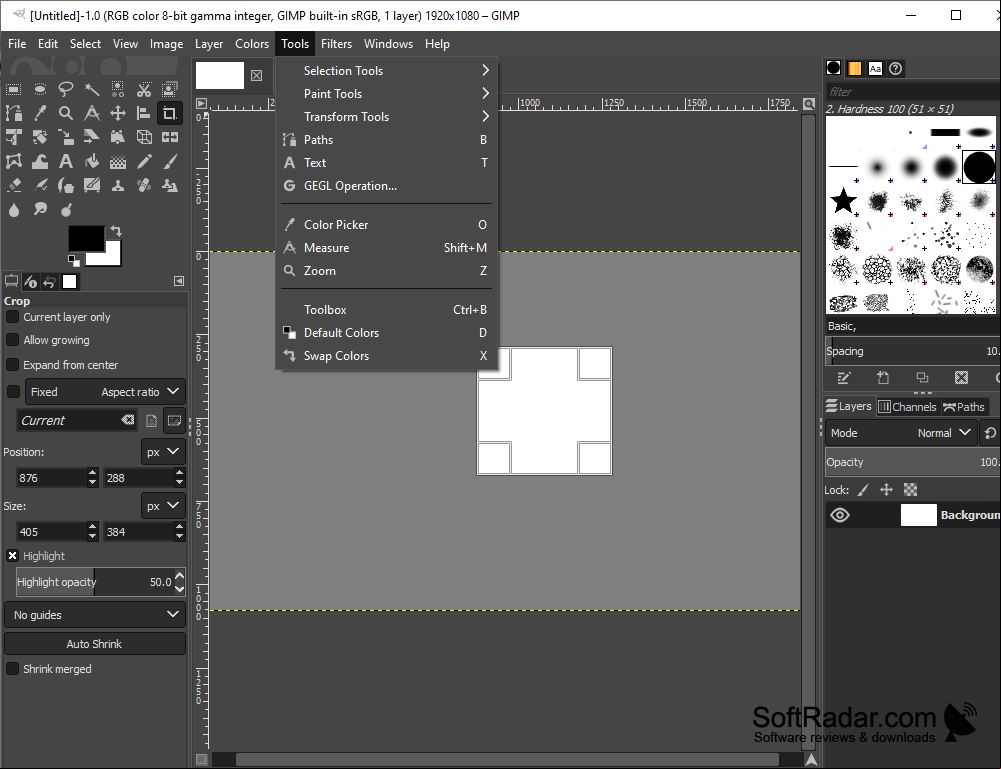Toggle the Fixed aspect ratio checkbox
This screenshot has width=1001, height=769.
pos(12,391)
